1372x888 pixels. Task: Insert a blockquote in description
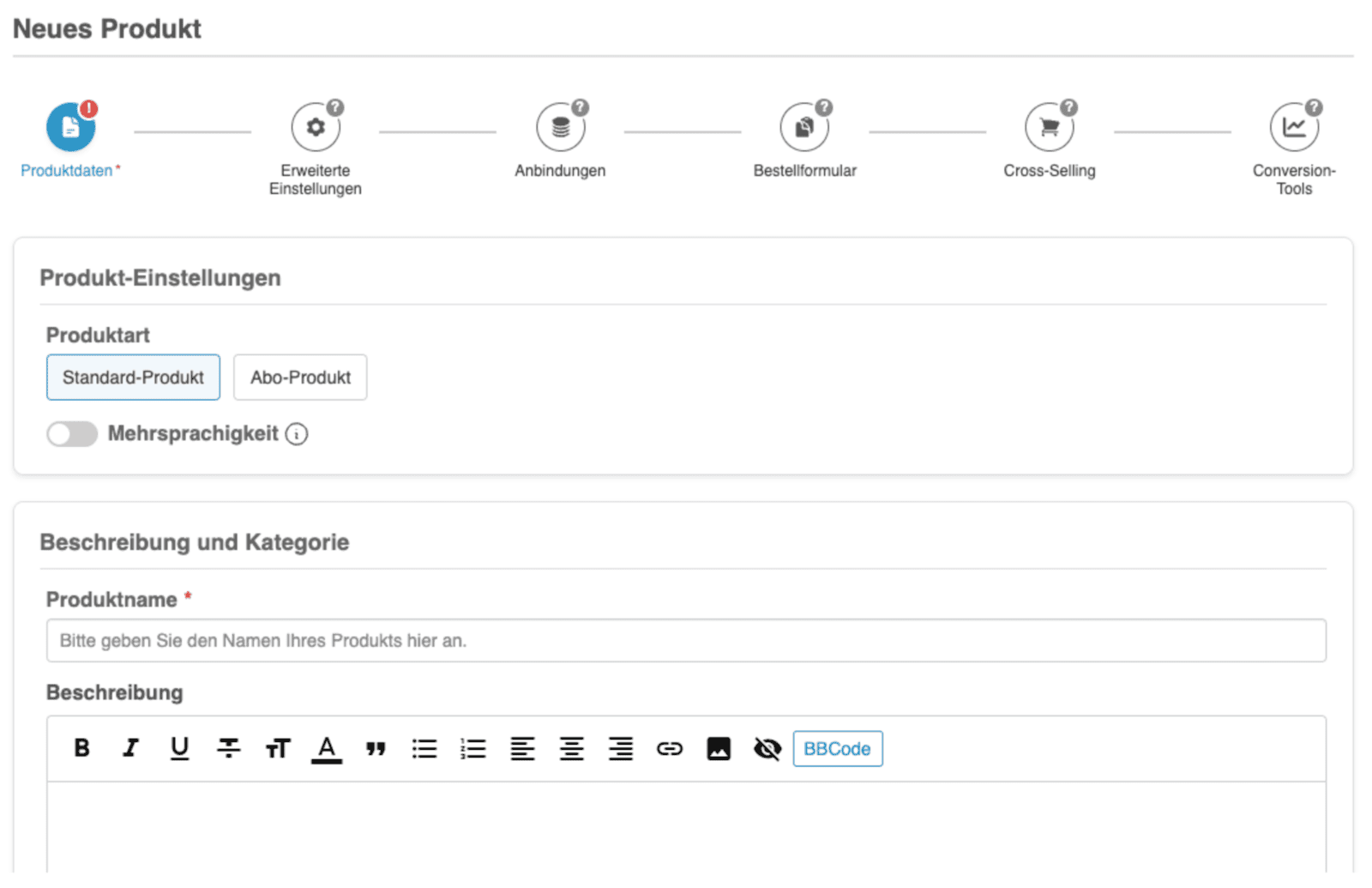click(x=376, y=748)
